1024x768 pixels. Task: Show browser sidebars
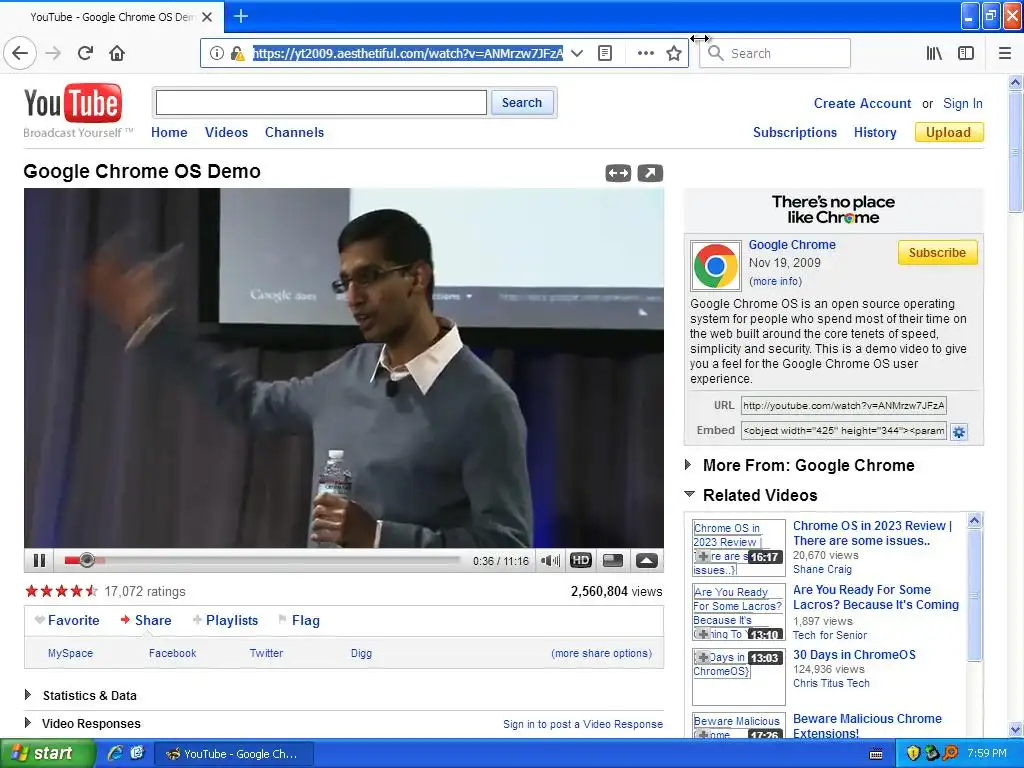[966, 53]
